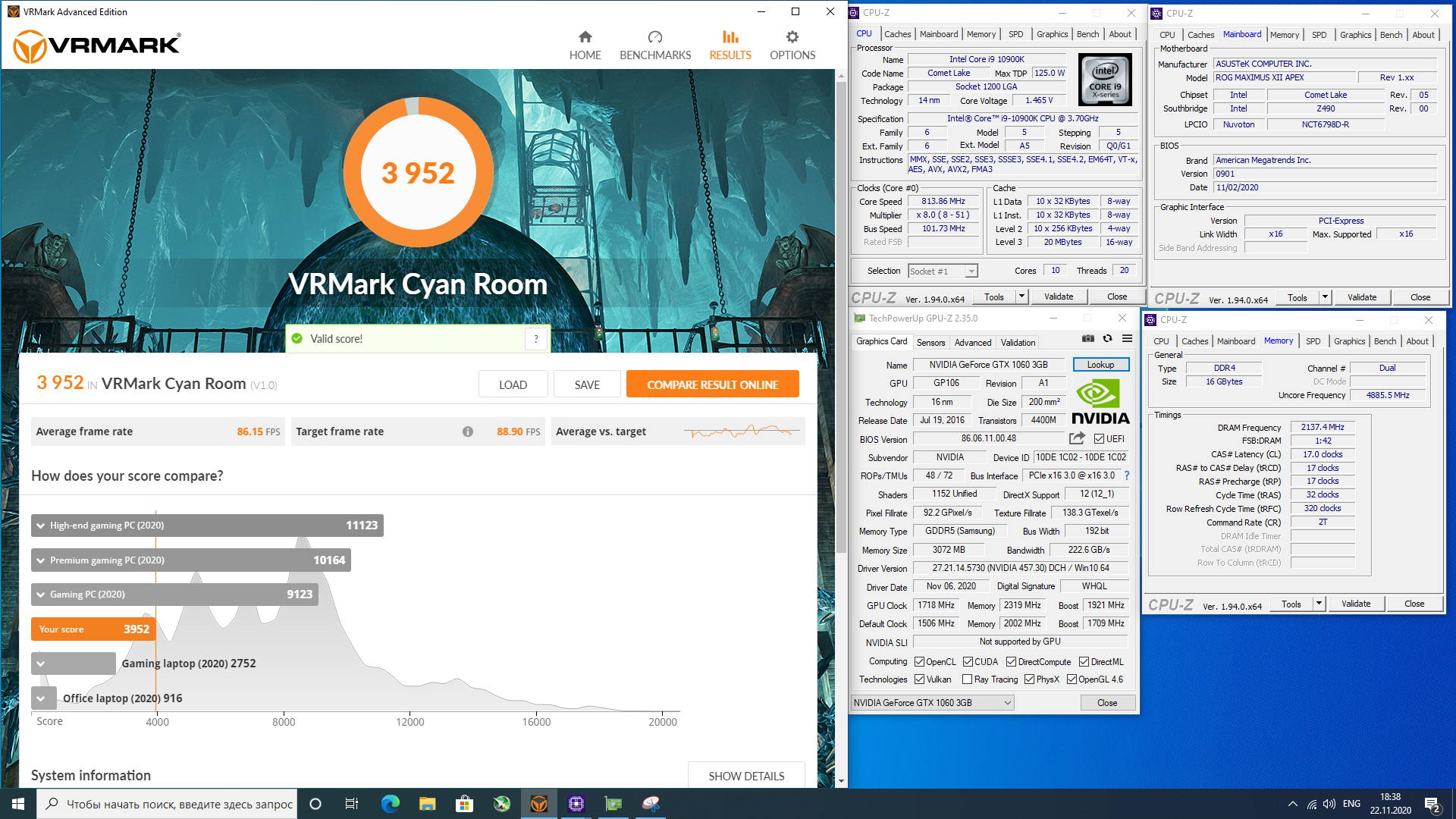This screenshot has width=1456, height=819.
Task: Open Cortana circle icon on taskbar
Action: [315, 804]
